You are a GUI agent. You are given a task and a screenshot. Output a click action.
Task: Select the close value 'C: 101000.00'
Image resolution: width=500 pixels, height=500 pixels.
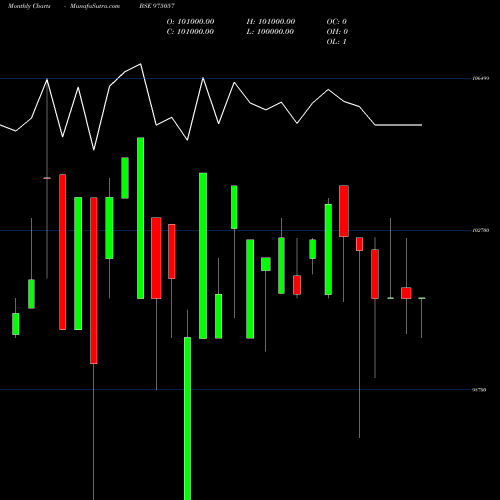pos(190,32)
